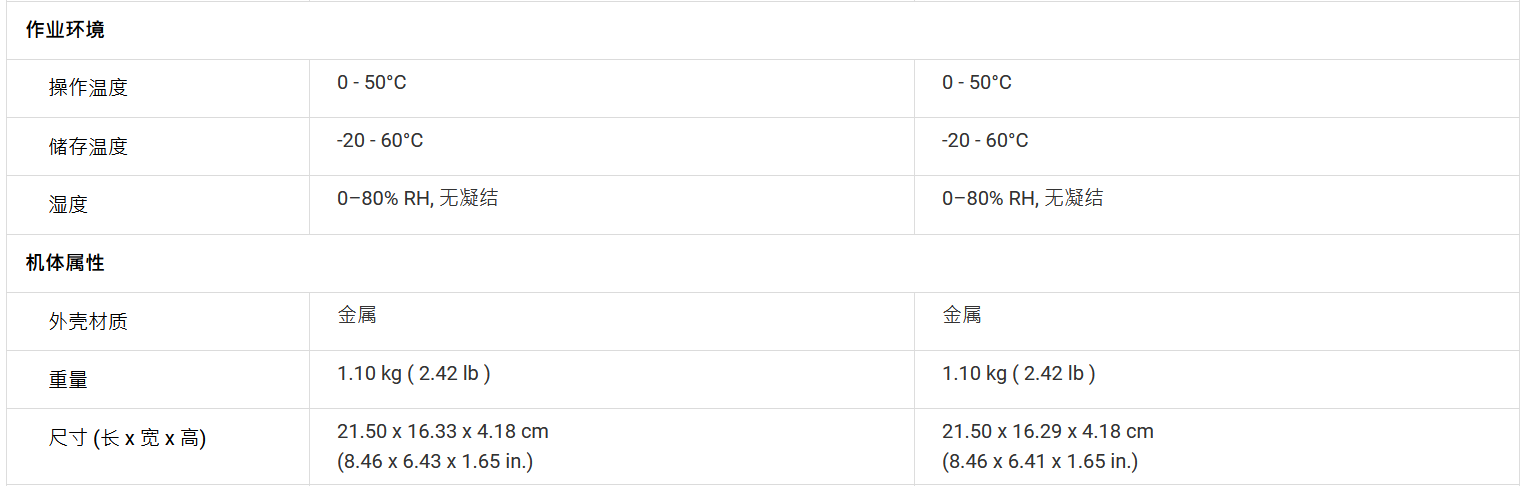Click the 重量 row label
1522x486 pixels.
[68, 380]
